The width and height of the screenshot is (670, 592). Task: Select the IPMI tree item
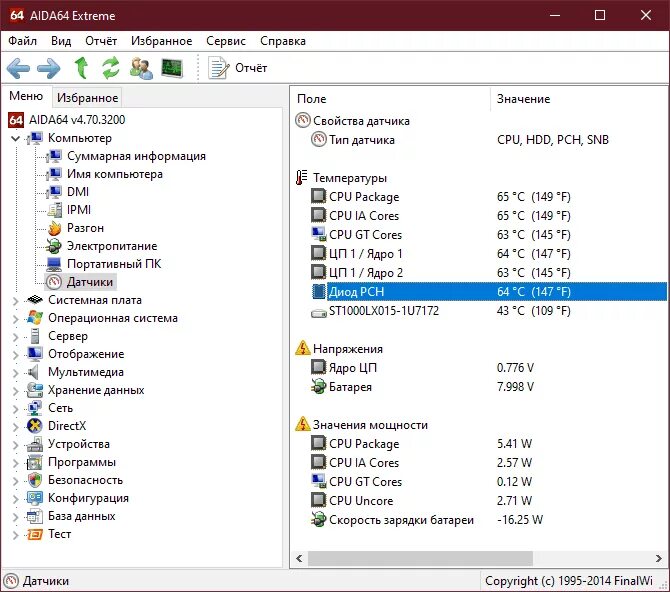[79, 210]
